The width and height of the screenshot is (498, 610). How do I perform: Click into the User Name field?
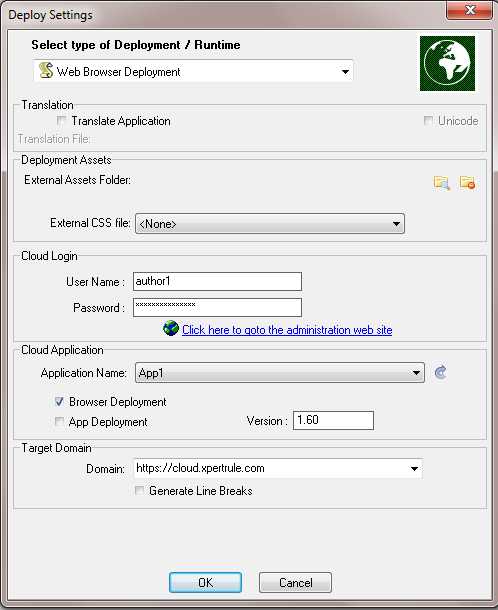pyautogui.click(x=217, y=281)
